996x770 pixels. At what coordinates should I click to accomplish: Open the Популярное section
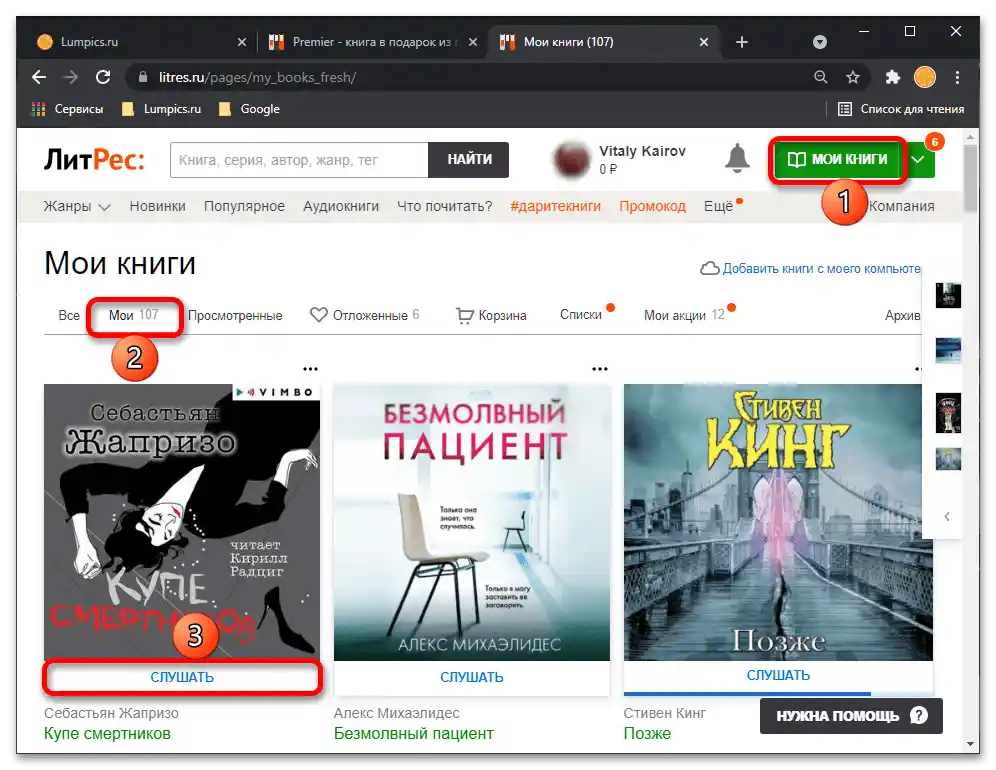tap(244, 206)
